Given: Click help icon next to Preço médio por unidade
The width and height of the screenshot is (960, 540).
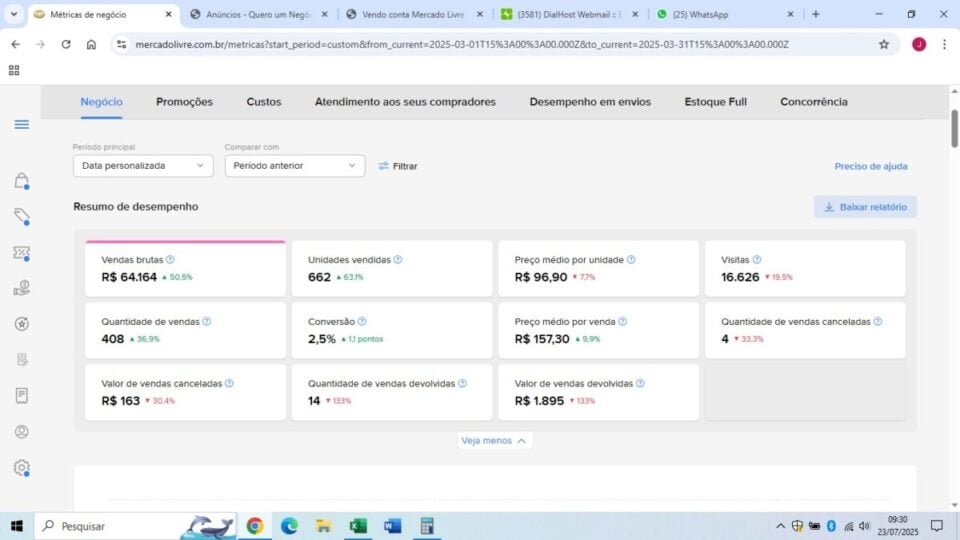Looking at the screenshot, I should pyautogui.click(x=631, y=260).
